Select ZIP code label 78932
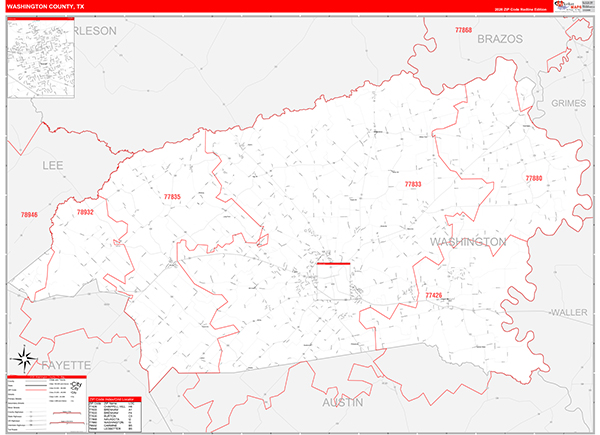This screenshot has height=435, width=600. point(85,212)
